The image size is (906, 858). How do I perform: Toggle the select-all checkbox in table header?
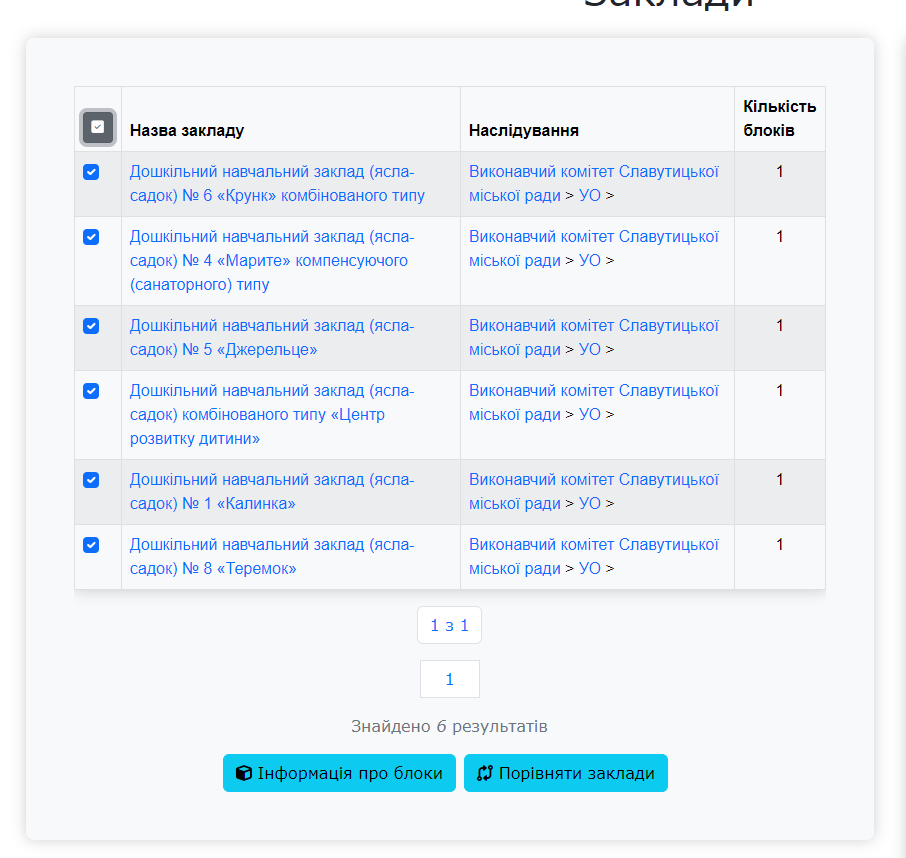pyautogui.click(x=98, y=127)
